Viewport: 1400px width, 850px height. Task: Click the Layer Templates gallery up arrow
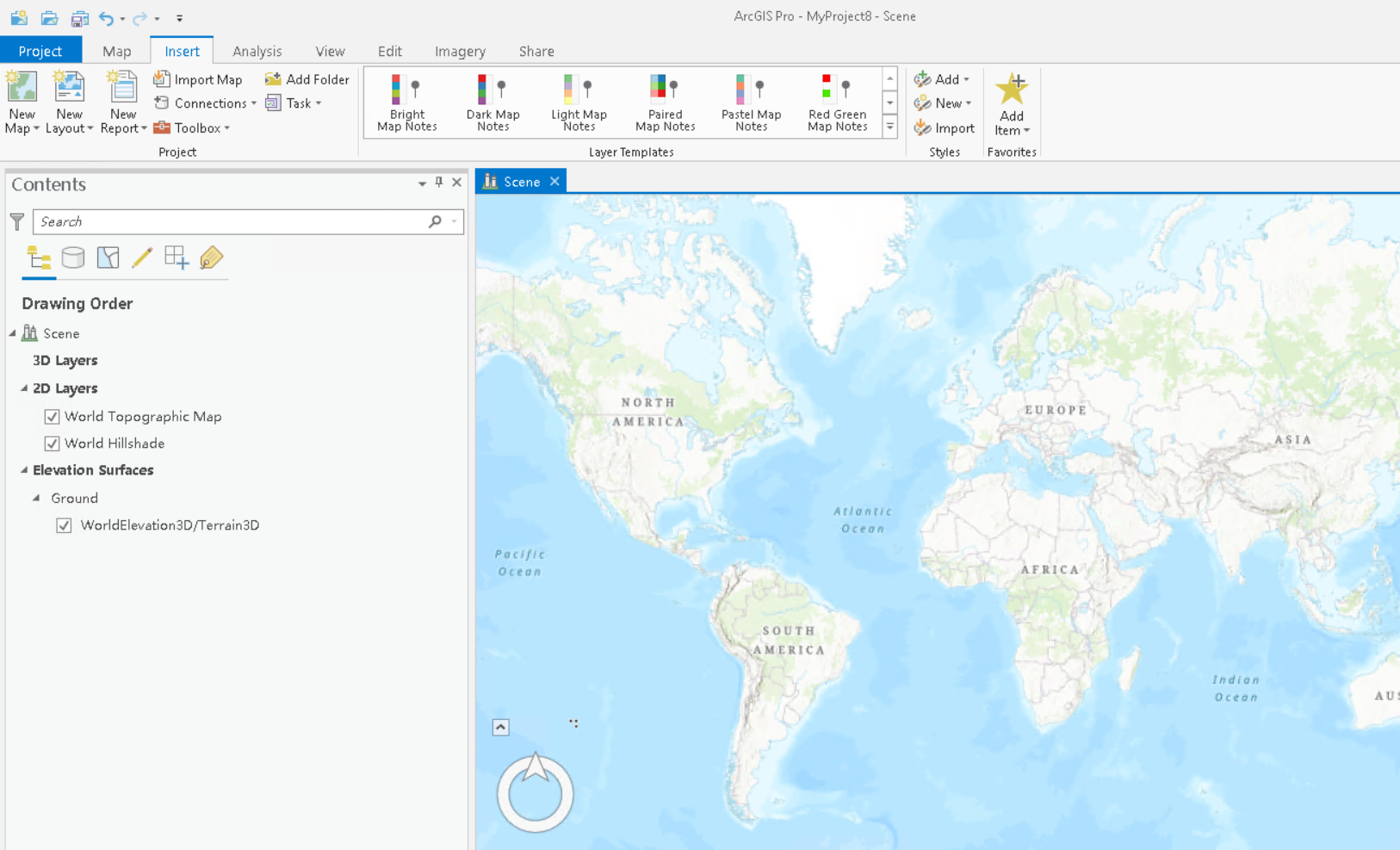(x=890, y=78)
